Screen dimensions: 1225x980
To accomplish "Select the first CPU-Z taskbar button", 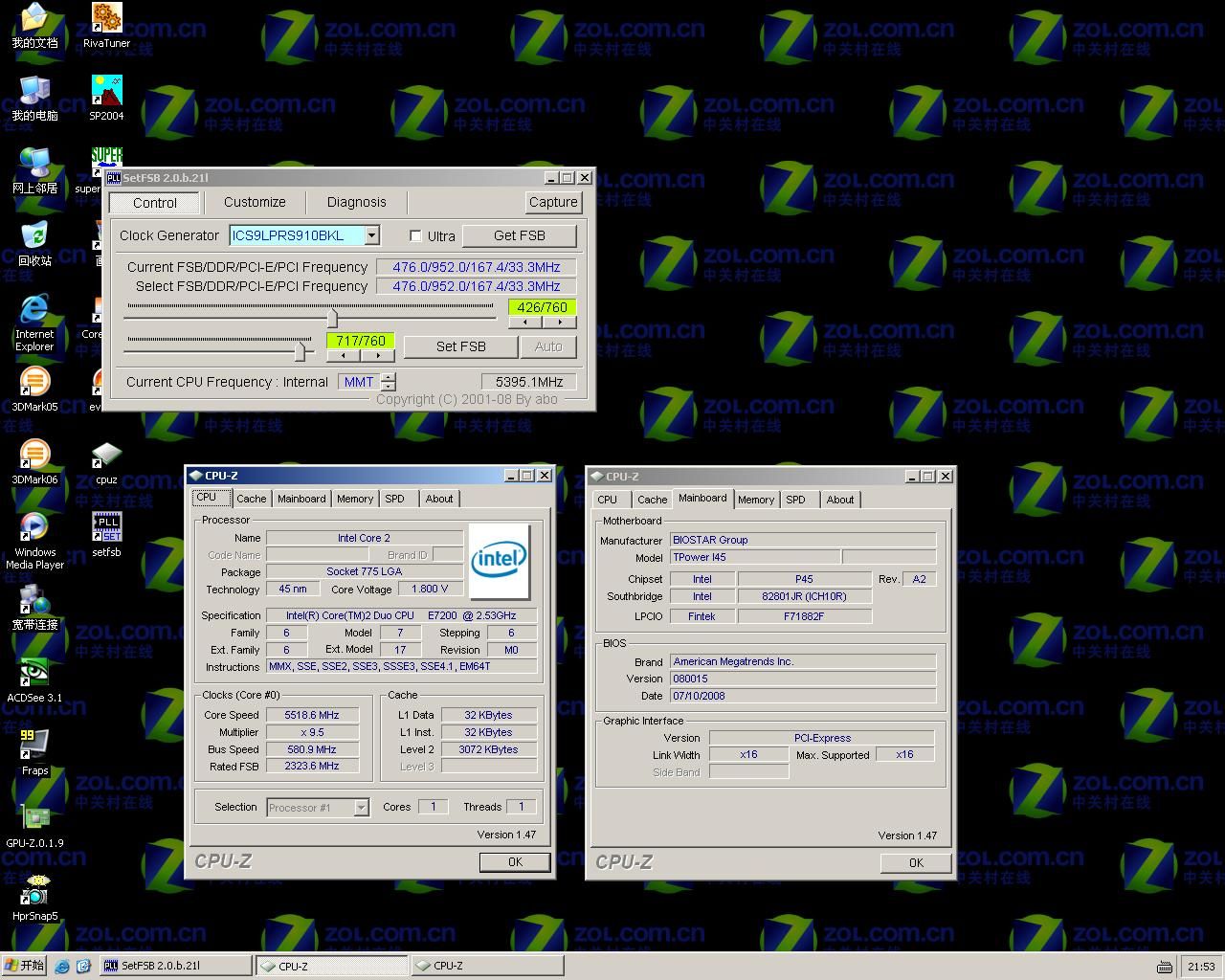I will [x=331, y=967].
